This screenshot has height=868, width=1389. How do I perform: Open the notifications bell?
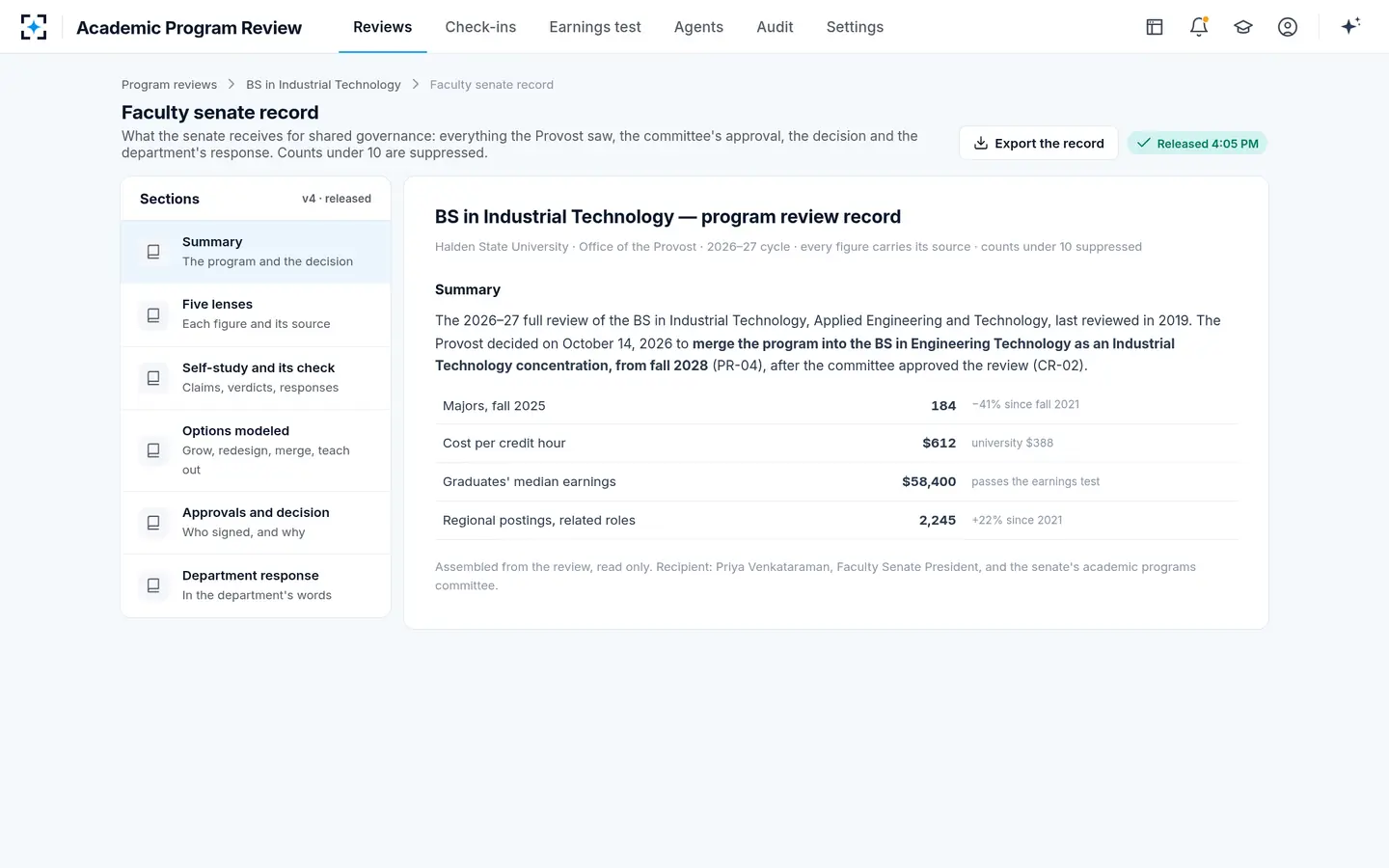click(x=1199, y=27)
